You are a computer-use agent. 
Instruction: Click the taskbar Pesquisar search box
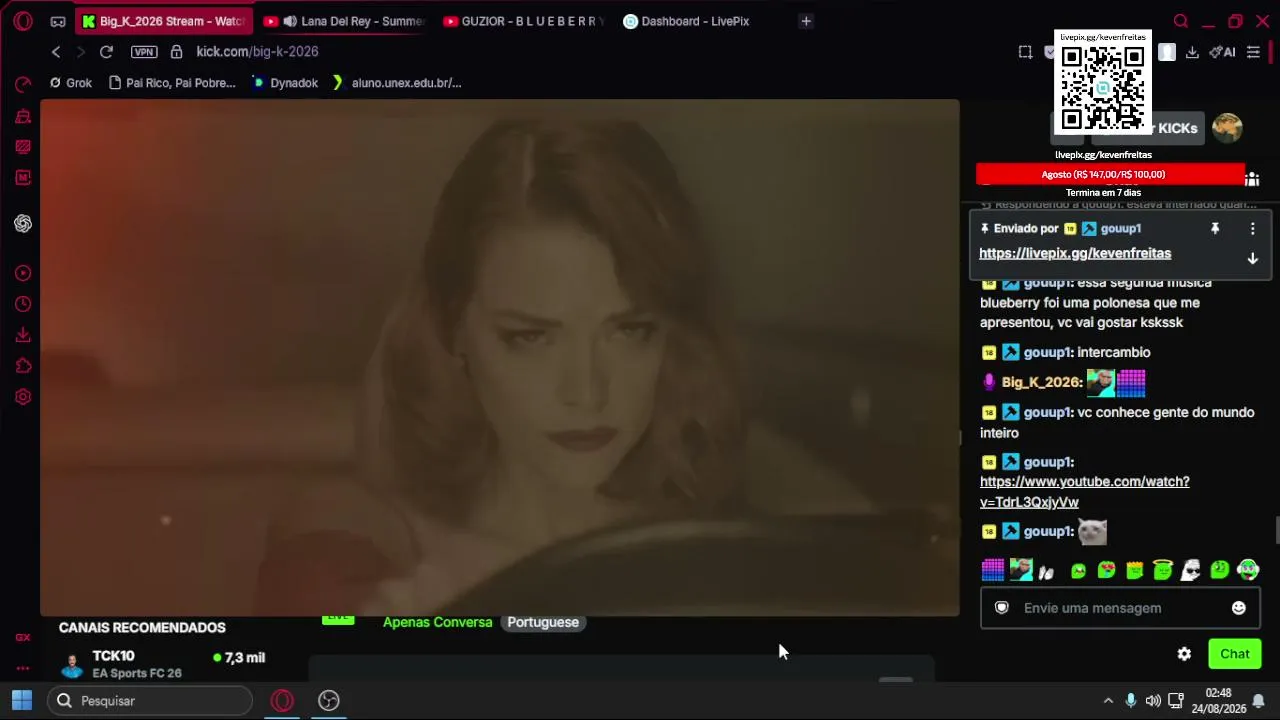(x=150, y=701)
